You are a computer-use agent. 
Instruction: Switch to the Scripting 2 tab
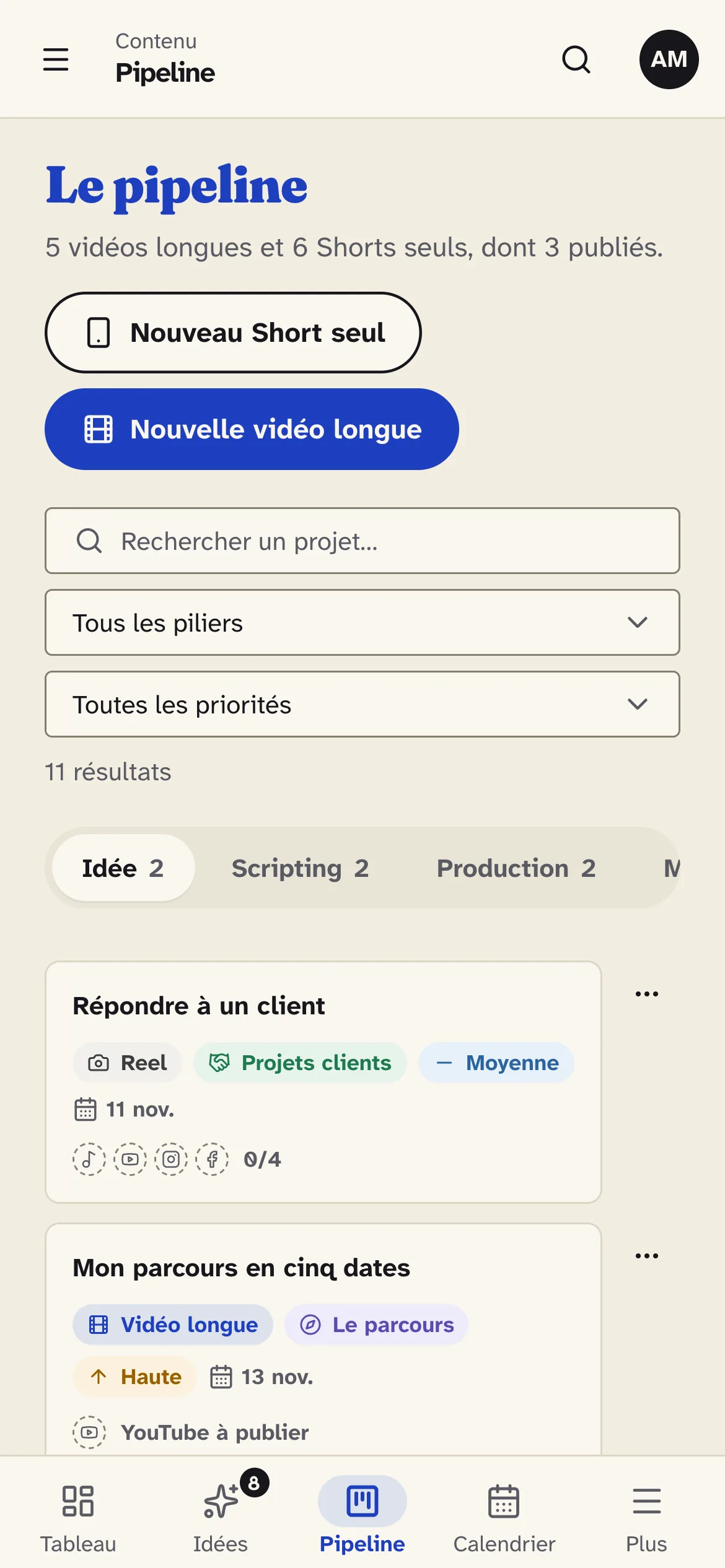pyautogui.click(x=300, y=868)
